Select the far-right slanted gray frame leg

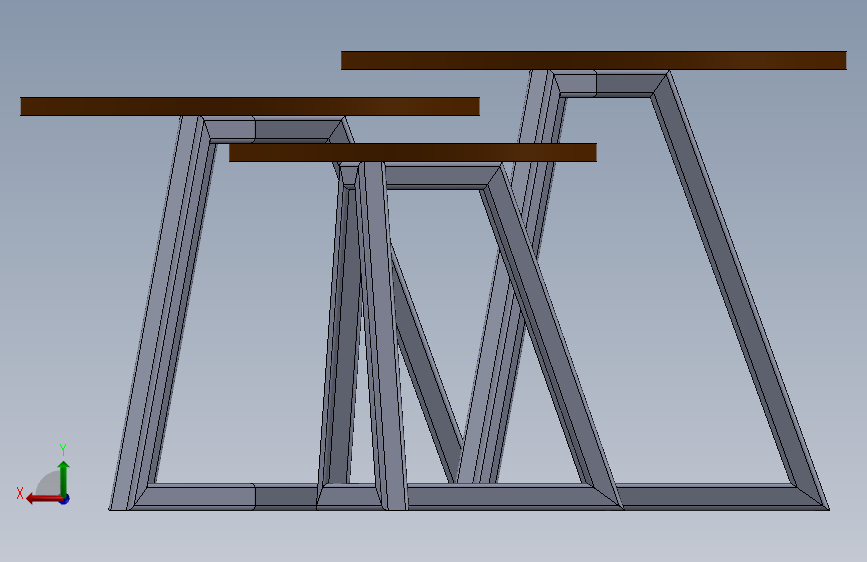[x=741, y=290]
